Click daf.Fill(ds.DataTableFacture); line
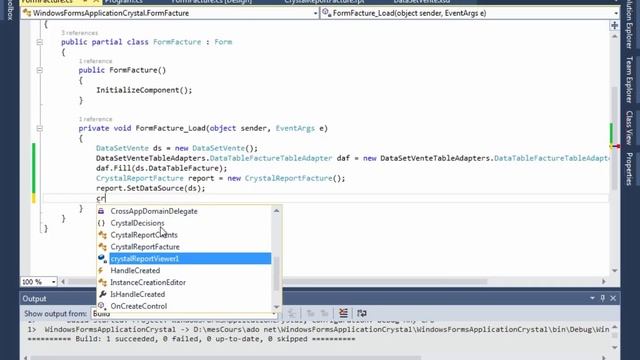The height and width of the screenshot is (360, 640). (162, 168)
